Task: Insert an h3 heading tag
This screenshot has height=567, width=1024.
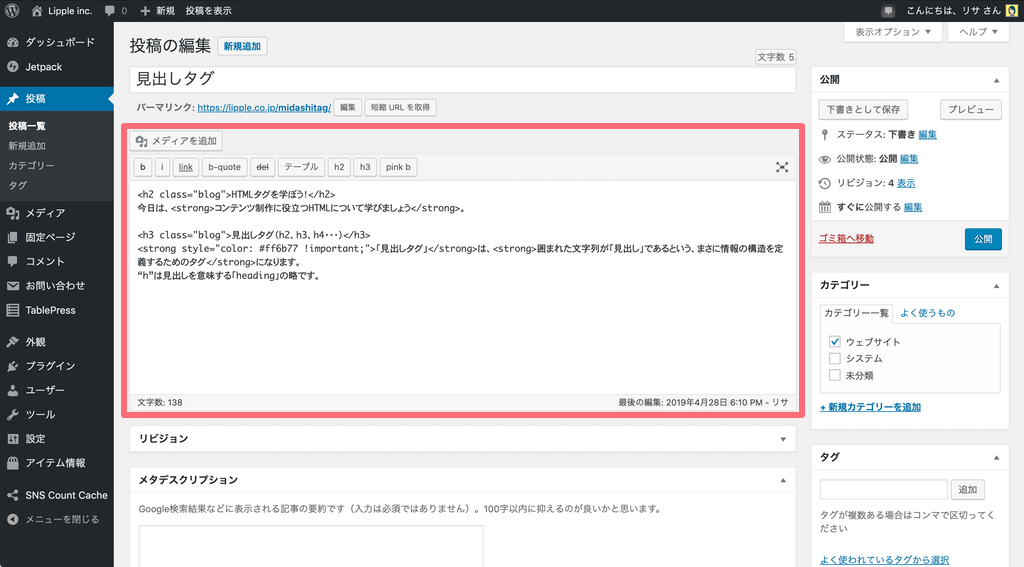Action: [x=365, y=167]
